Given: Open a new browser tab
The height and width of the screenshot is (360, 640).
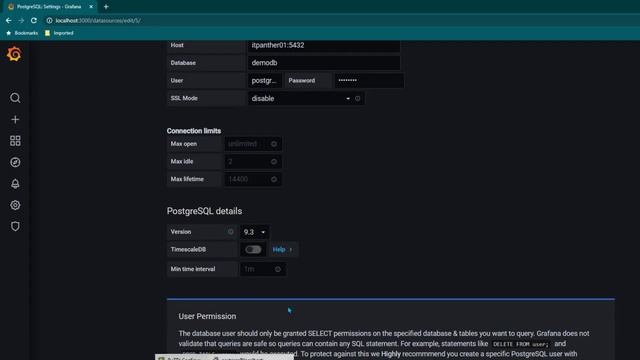Looking at the screenshot, I should point(106,7).
